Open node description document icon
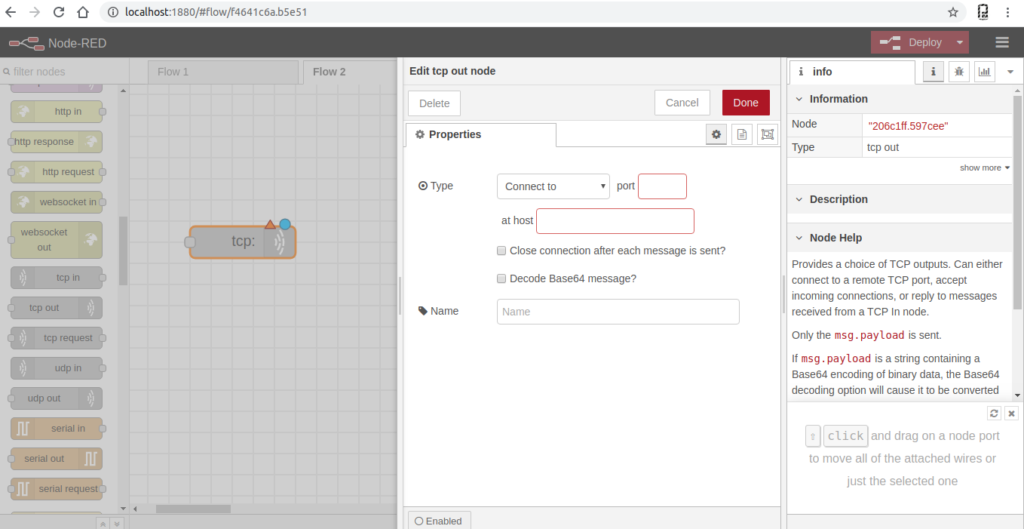 tap(741, 135)
